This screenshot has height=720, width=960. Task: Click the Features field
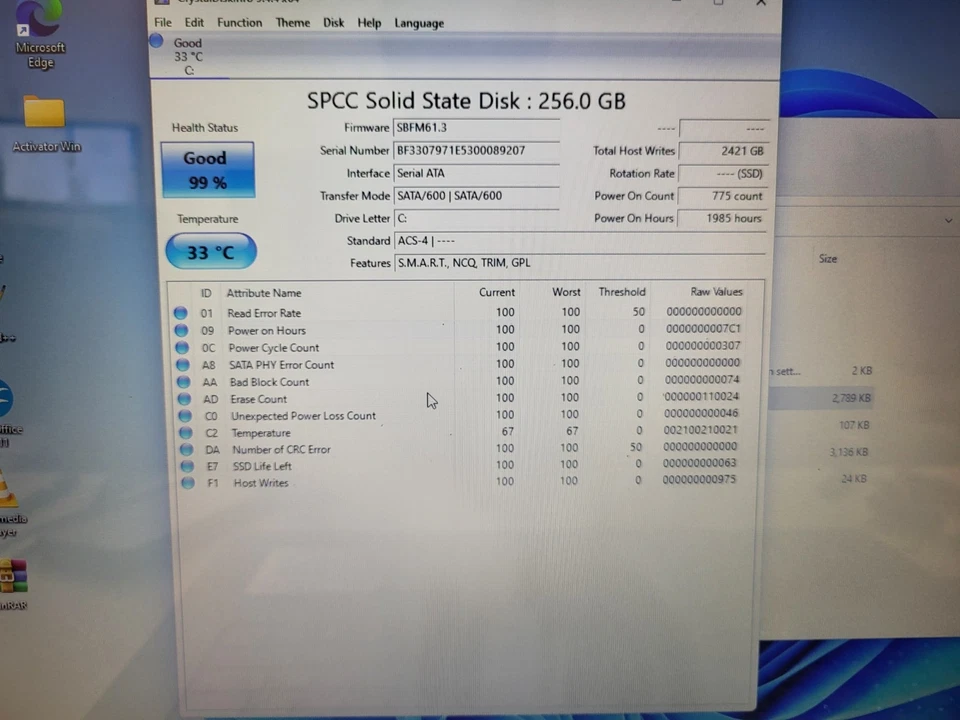580,263
